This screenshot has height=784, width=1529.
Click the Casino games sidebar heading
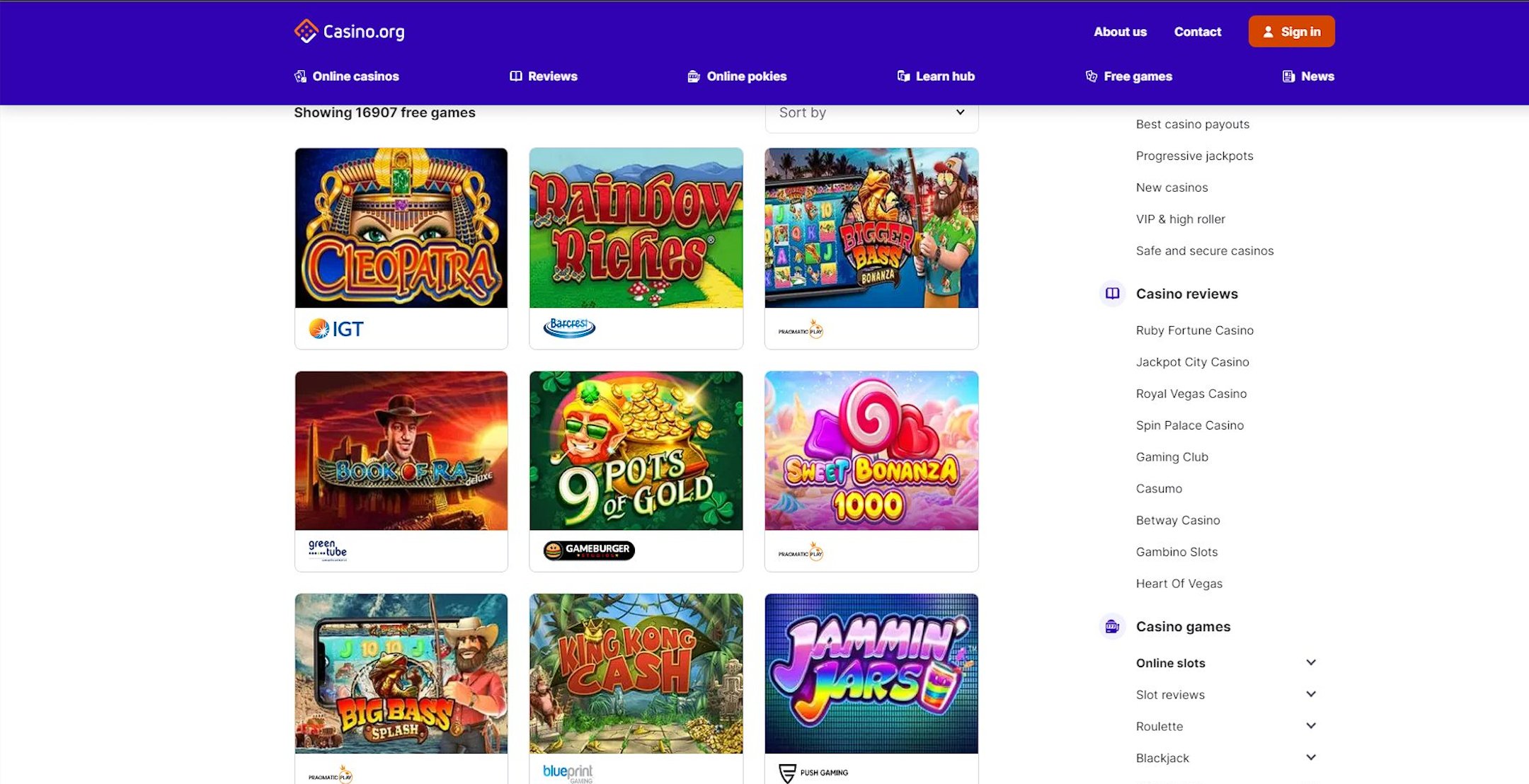1184,626
